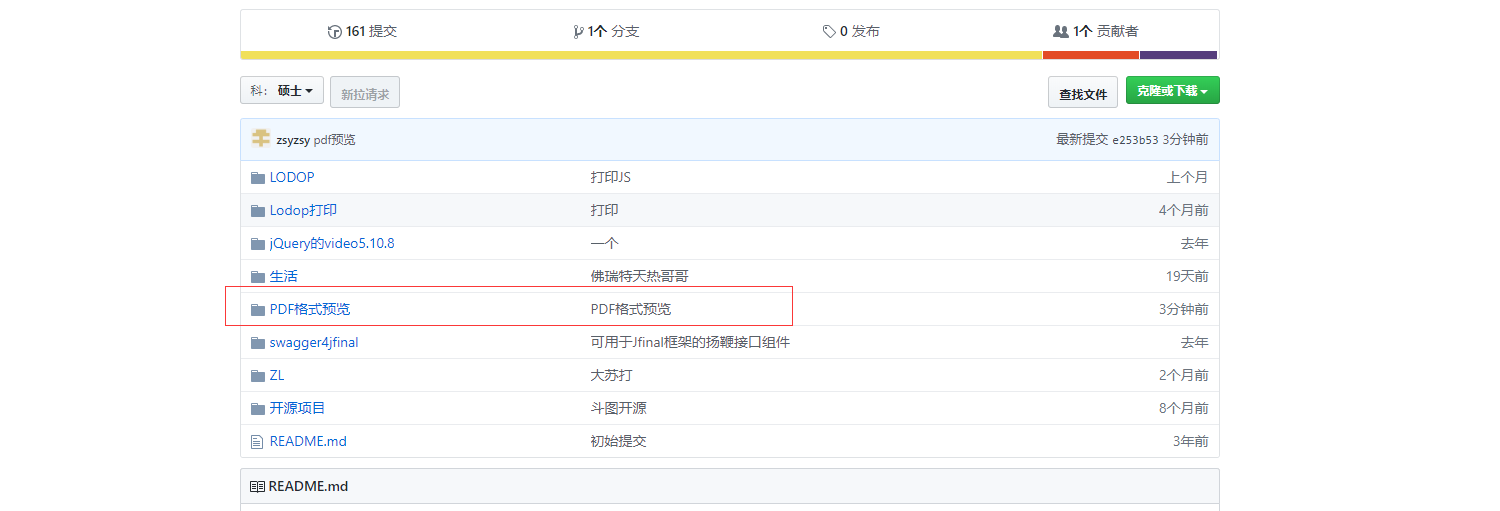The width and height of the screenshot is (1500, 511).
Task: Click the branch icon beside 分支
Action: click(x=578, y=32)
